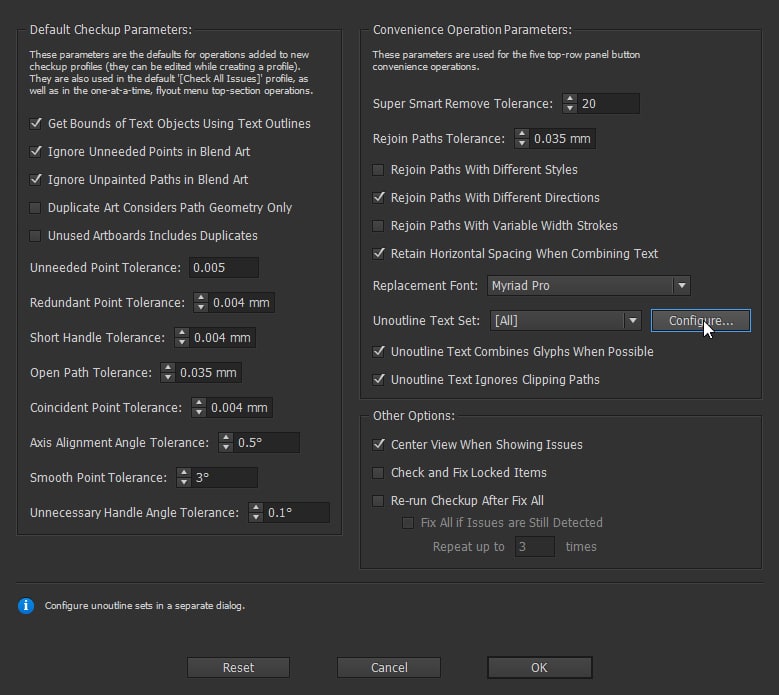Viewport: 779px width, 695px height.
Task: Click the Smooth Point Tolerance stepper arrows
Action: (x=184, y=477)
